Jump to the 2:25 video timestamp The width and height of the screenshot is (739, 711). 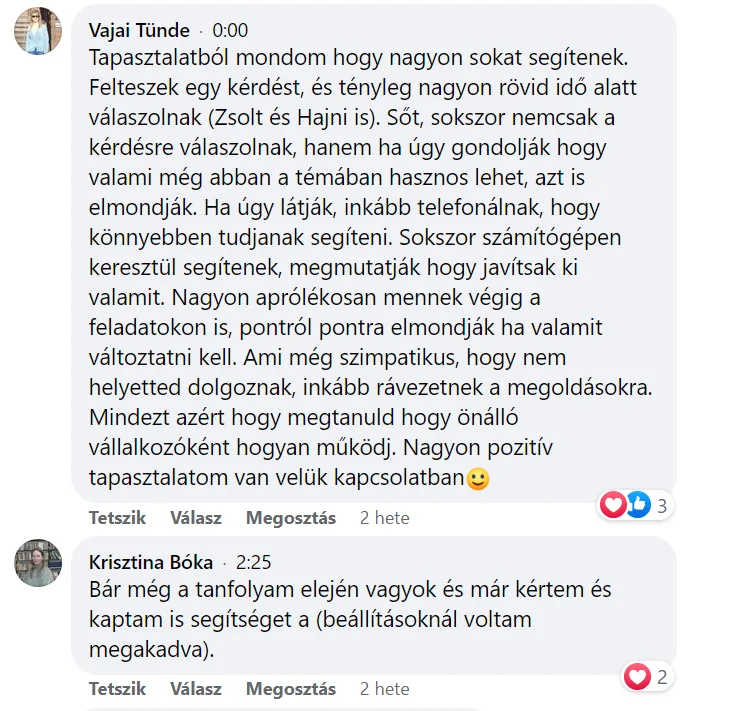pos(254,562)
